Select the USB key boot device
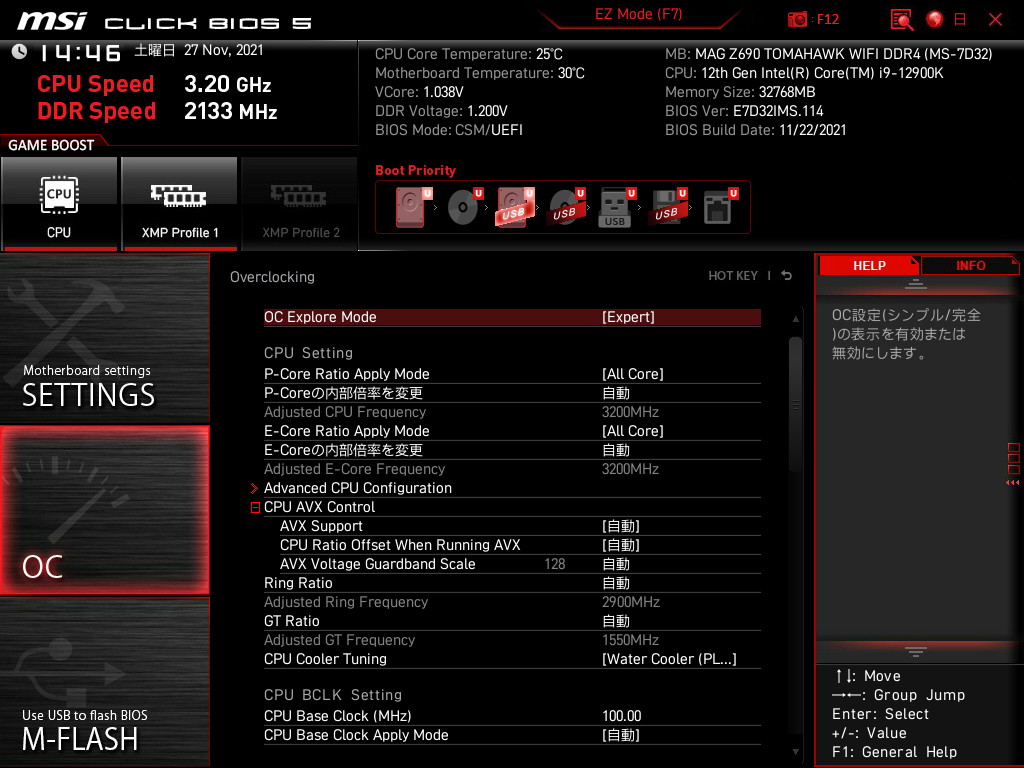The image size is (1024, 768). (616, 208)
